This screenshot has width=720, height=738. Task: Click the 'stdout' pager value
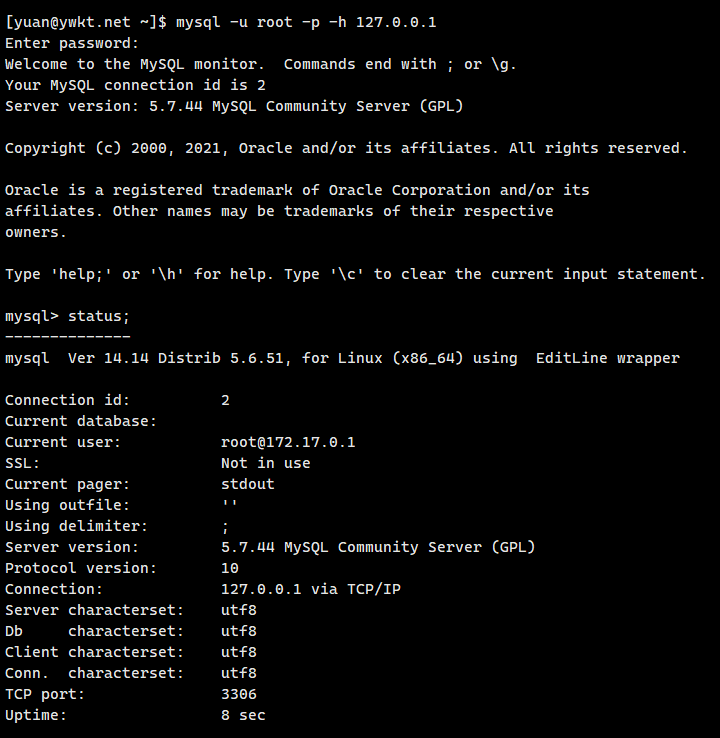247,484
